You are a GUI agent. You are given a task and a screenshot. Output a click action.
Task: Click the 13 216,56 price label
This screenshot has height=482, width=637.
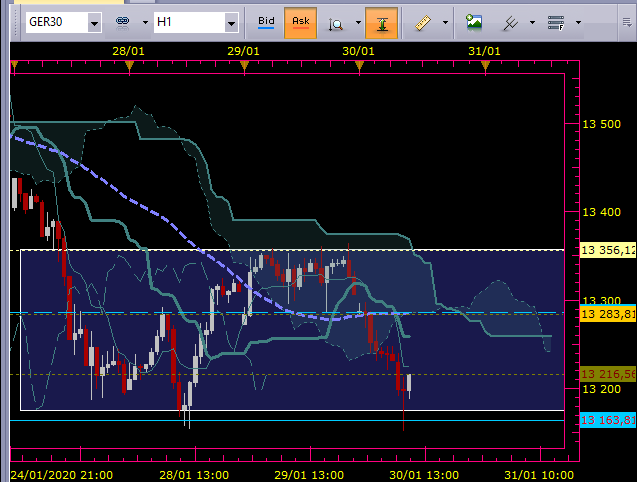tap(608, 374)
